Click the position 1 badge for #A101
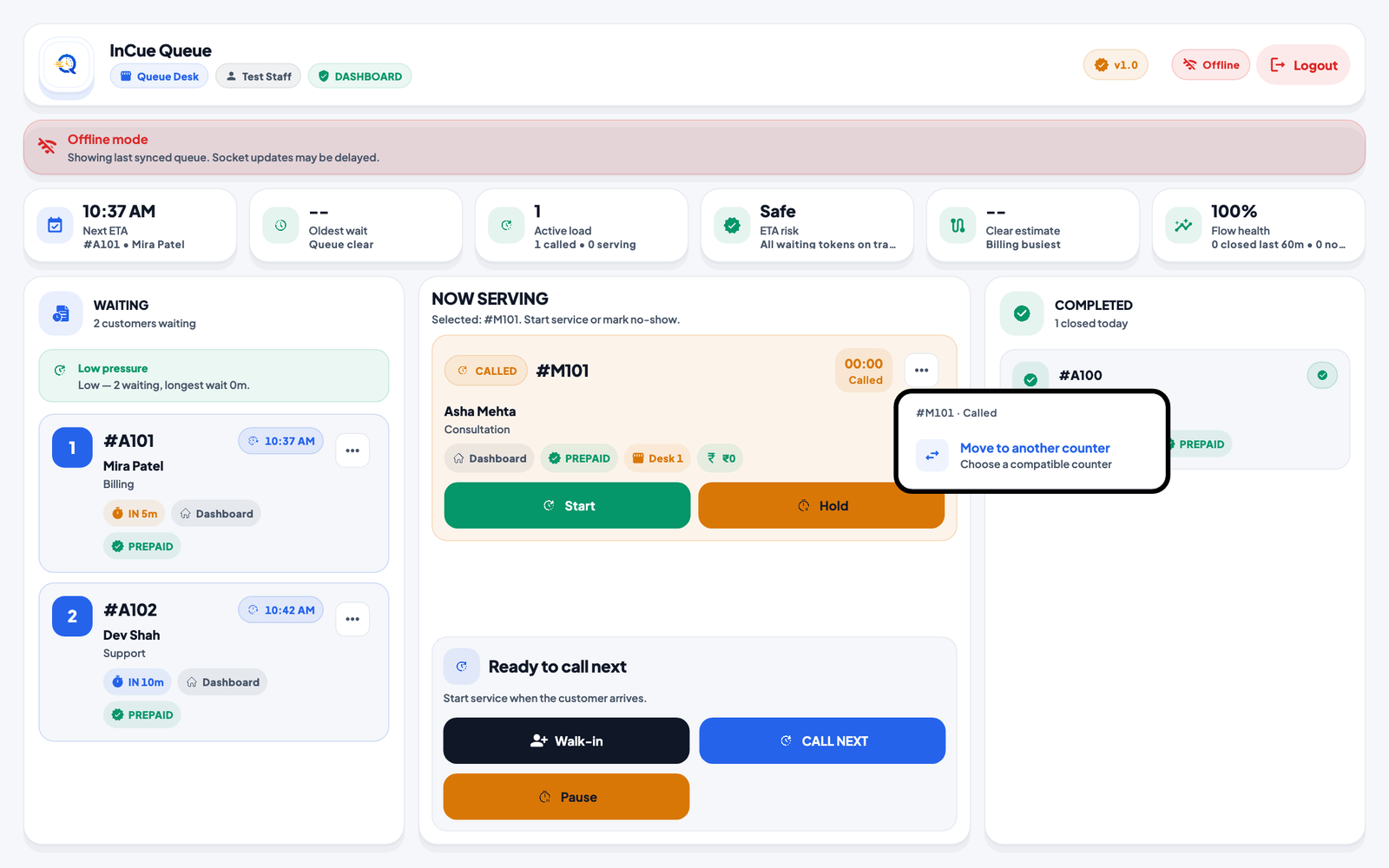The width and height of the screenshot is (1389, 868). [x=72, y=448]
